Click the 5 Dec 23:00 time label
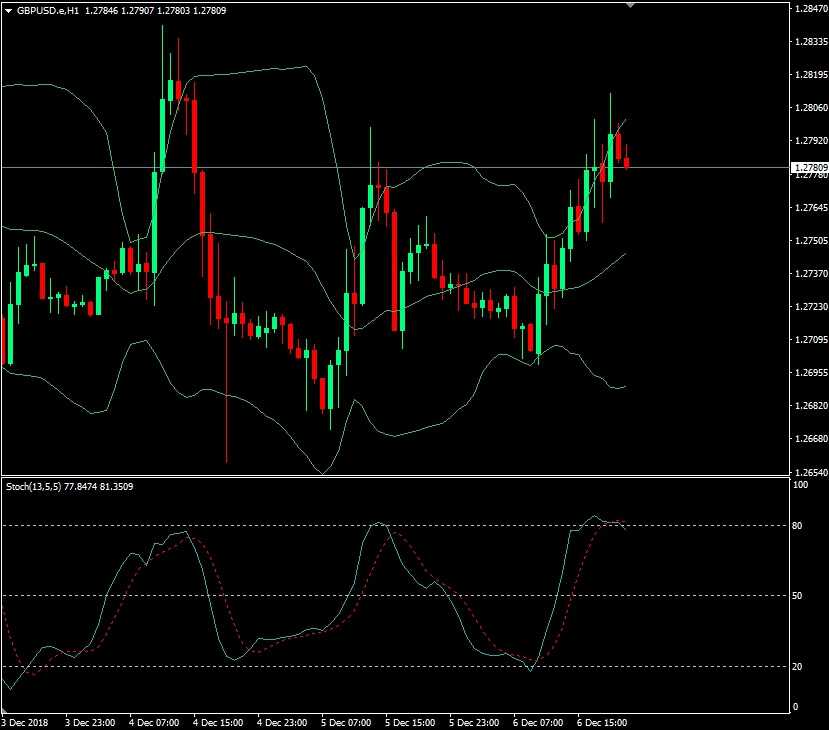This screenshot has width=829, height=730. click(474, 721)
